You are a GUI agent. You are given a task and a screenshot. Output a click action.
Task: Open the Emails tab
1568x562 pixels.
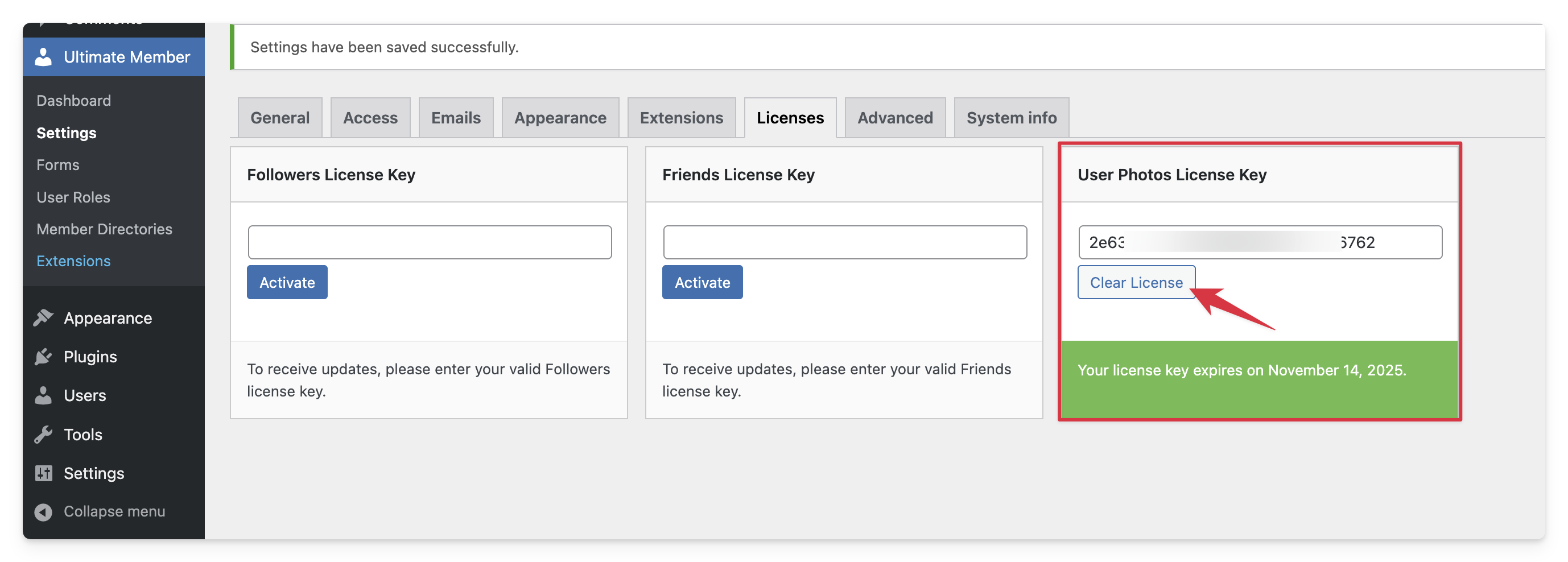coord(456,118)
